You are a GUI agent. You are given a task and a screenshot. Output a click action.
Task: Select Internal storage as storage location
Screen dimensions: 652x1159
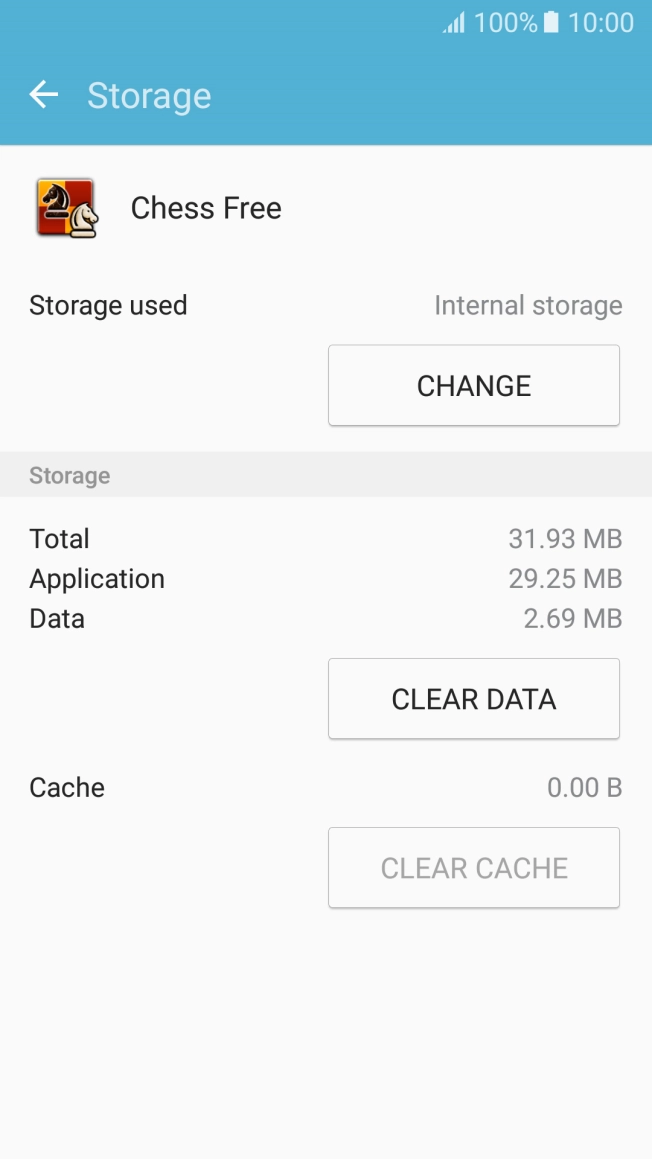528,305
